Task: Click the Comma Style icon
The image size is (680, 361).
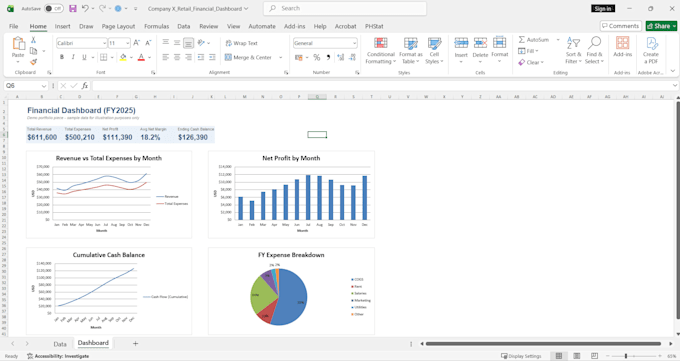Action: (328, 57)
